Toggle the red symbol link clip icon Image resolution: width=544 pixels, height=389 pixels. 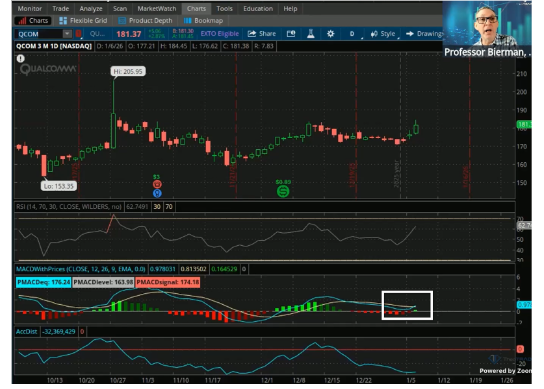tap(78, 34)
